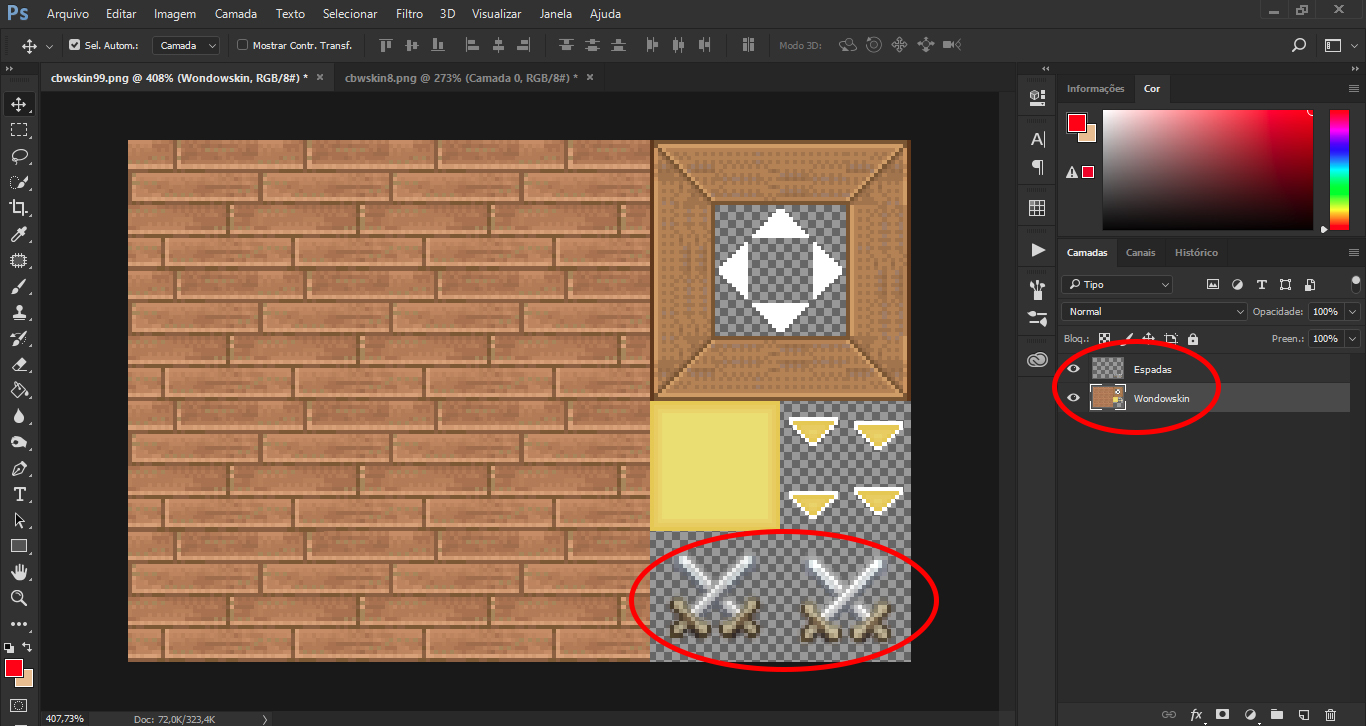Open the Camada auto-select dropdown

pyautogui.click(x=186, y=45)
